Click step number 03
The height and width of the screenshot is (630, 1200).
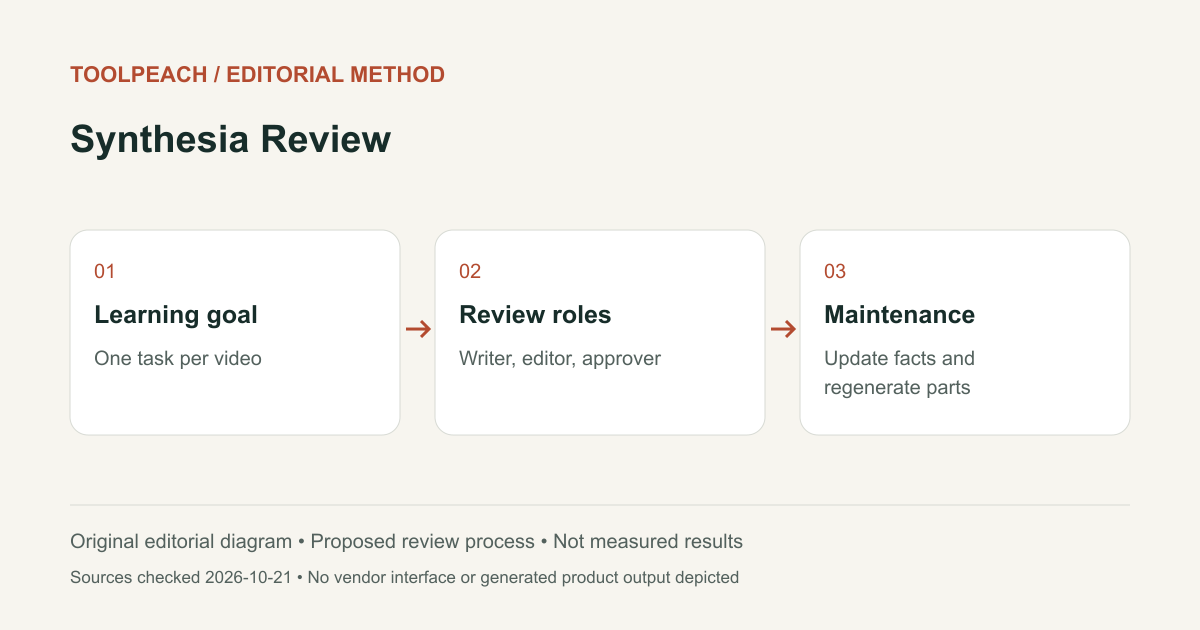[835, 271]
